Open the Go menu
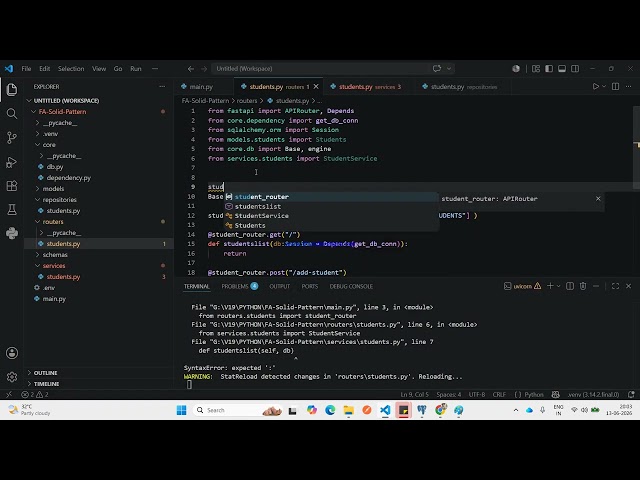The image size is (640, 480). (x=118, y=69)
